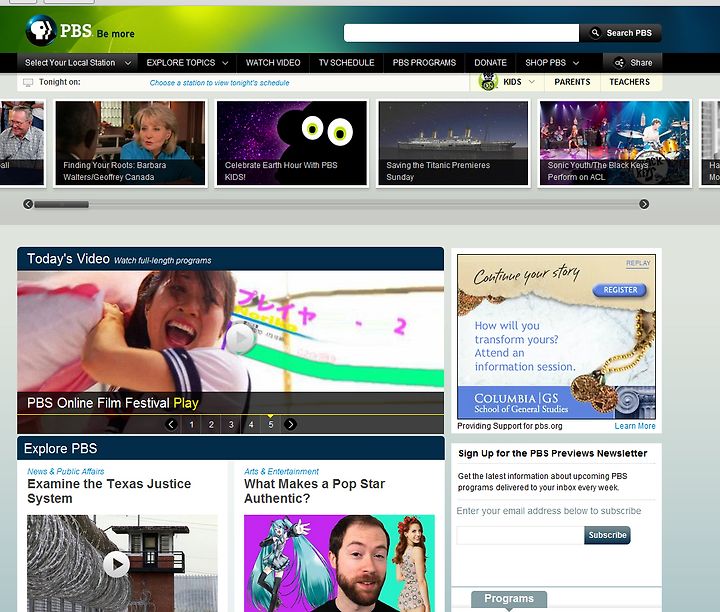
Task: Select video slide 4
Action: coord(251,425)
